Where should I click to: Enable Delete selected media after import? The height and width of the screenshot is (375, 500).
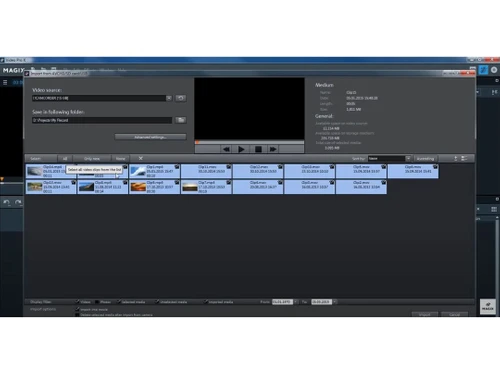point(78,315)
